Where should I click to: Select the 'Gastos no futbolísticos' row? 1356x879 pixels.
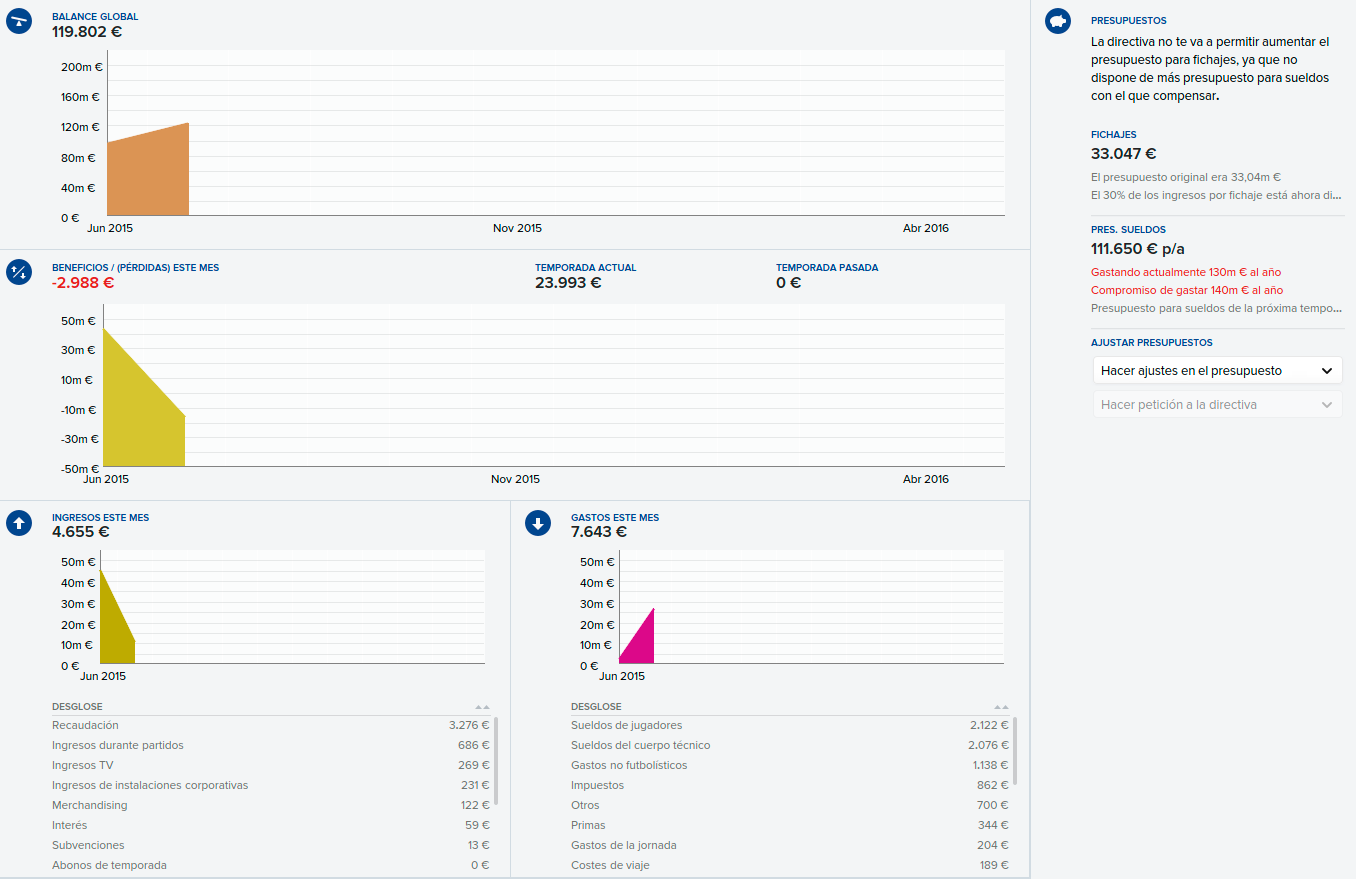tap(790, 765)
